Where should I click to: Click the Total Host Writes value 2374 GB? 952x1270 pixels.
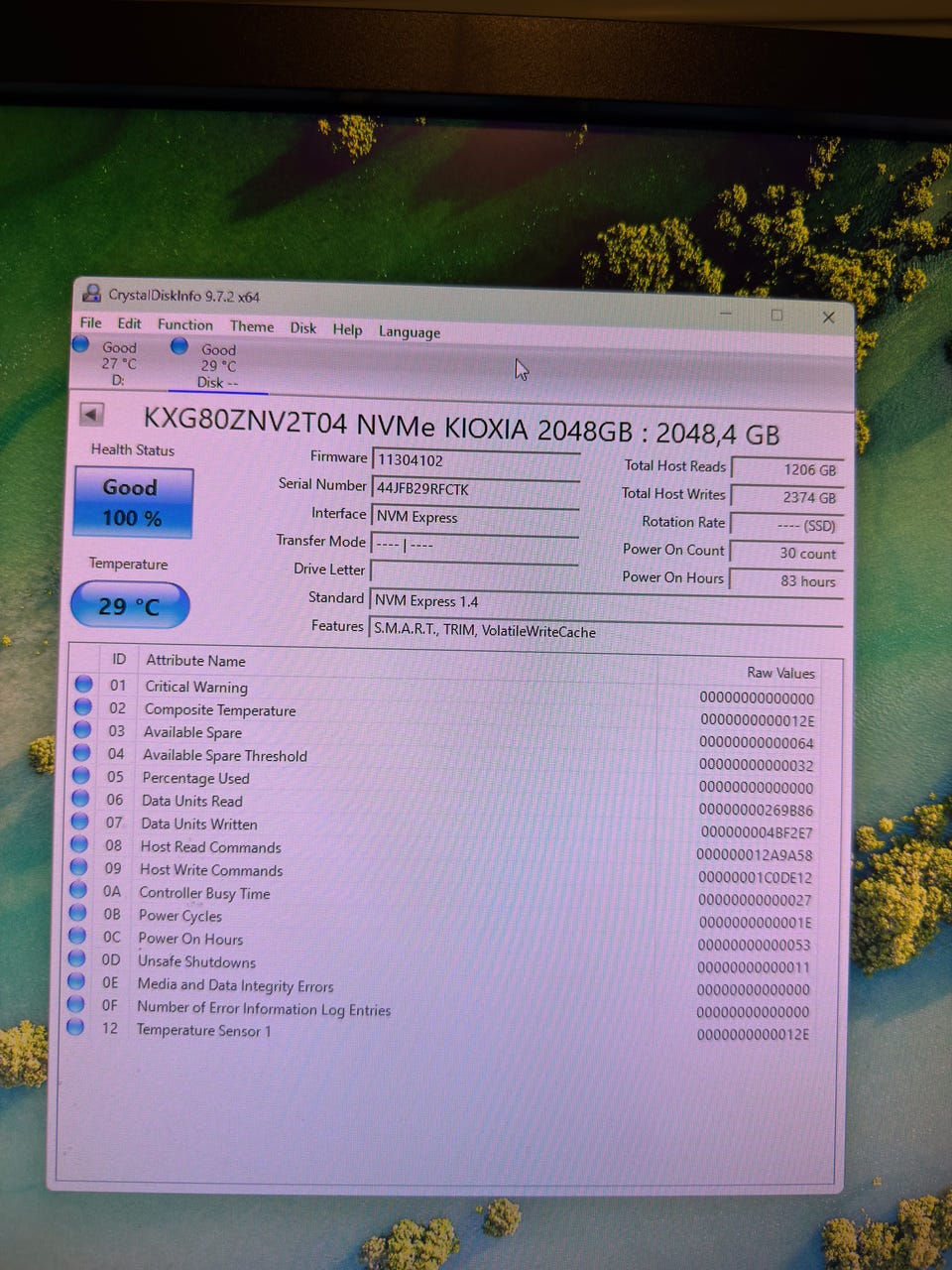[786, 497]
